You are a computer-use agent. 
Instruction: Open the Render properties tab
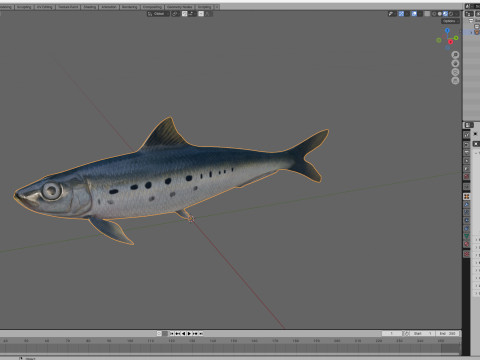[x=467, y=144]
